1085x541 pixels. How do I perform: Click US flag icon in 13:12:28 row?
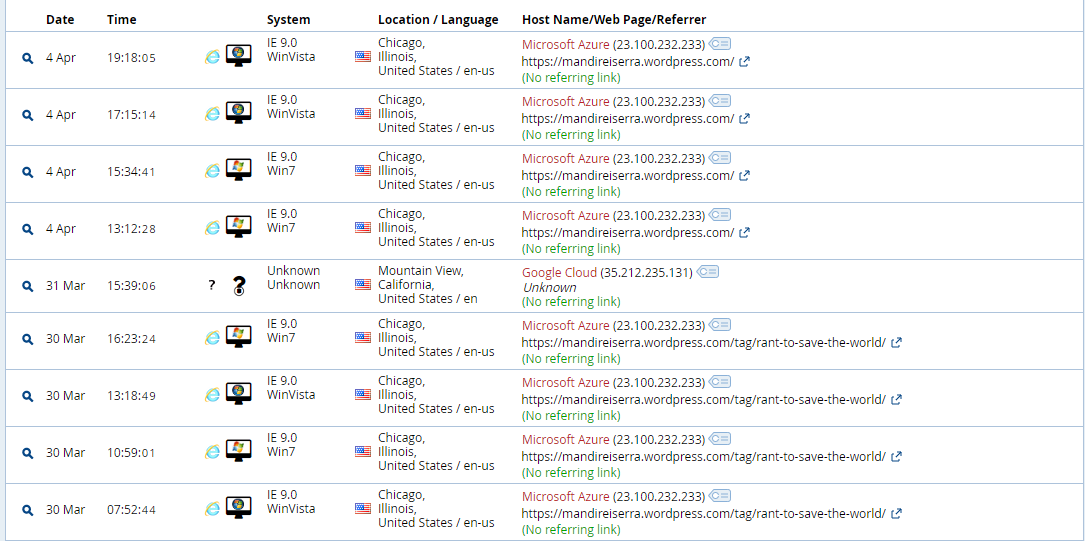(x=363, y=228)
